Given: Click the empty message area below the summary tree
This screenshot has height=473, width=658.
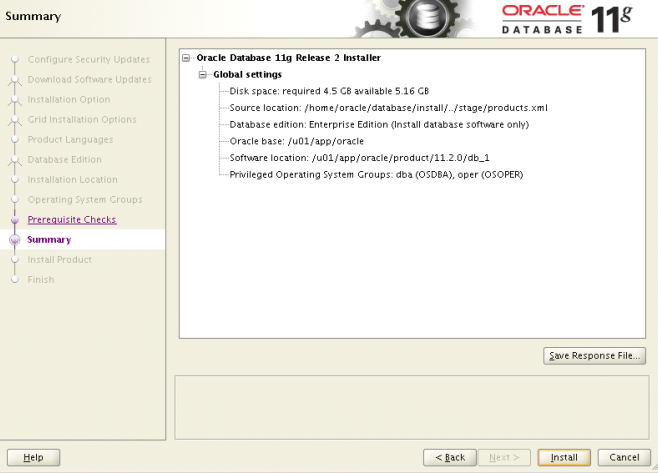Looking at the screenshot, I should point(412,408).
